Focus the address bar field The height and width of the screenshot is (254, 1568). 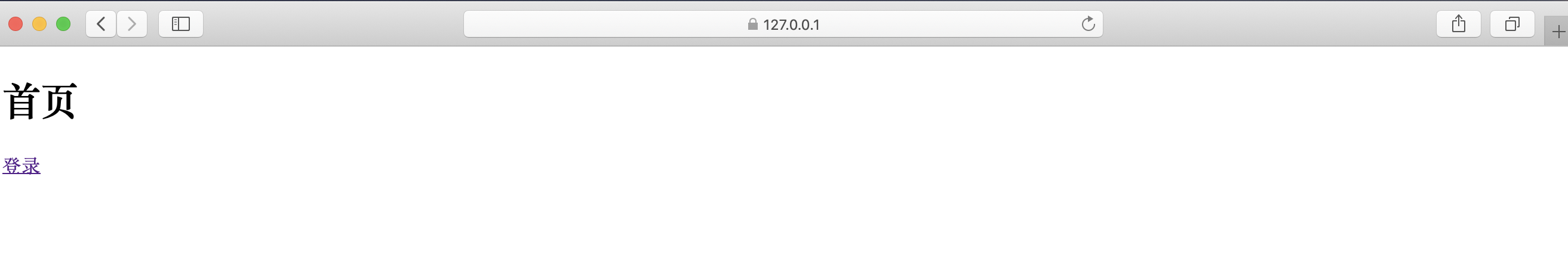783,24
